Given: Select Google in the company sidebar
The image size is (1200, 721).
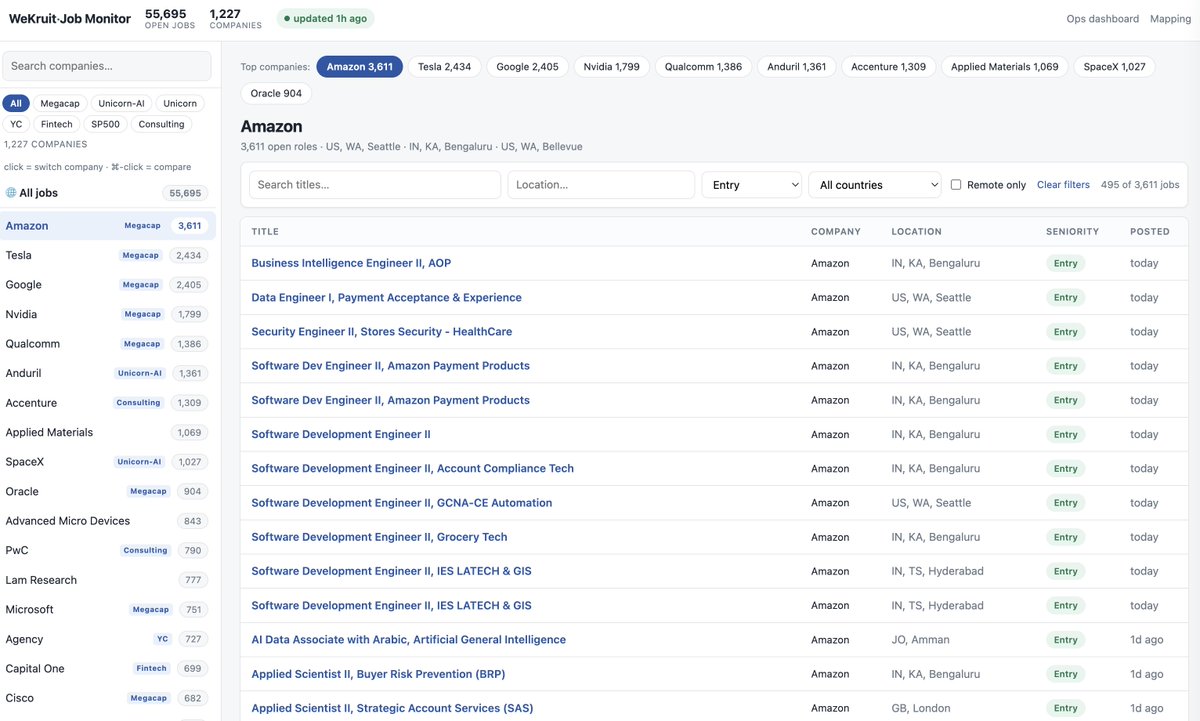Looking at the screenshot, I should [x=107, y=285].
